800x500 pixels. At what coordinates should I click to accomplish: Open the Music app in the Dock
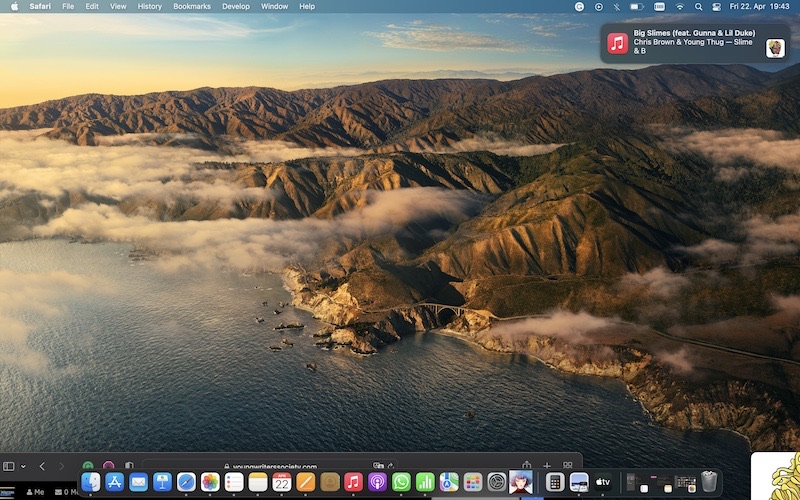point(353,482)
